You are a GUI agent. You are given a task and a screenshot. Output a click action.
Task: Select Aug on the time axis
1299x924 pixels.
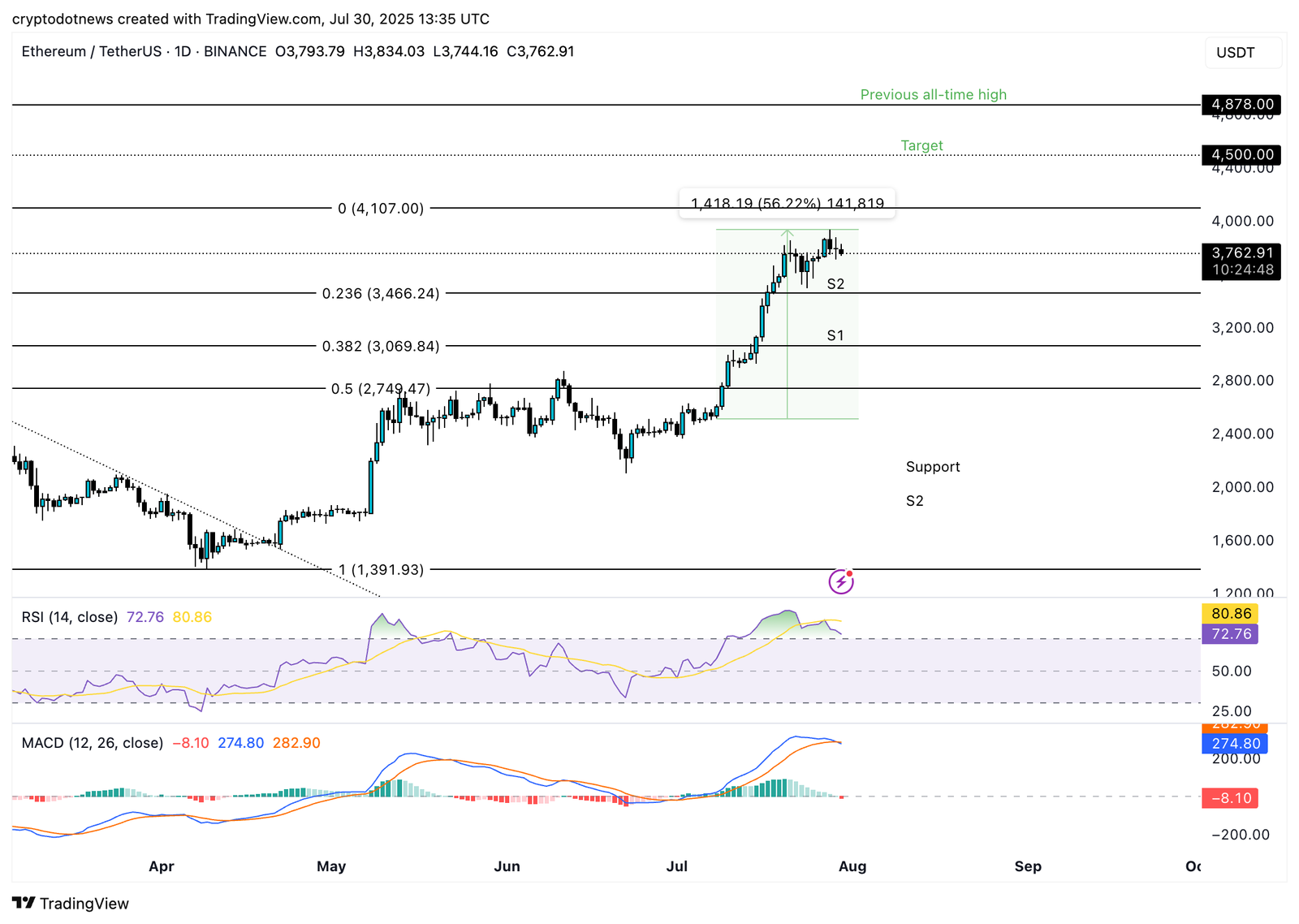(852, 866)
